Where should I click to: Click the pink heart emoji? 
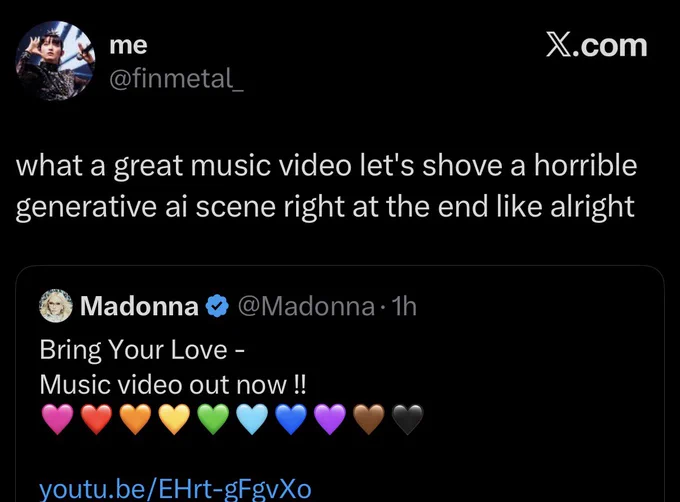click(x=58, y=419)
